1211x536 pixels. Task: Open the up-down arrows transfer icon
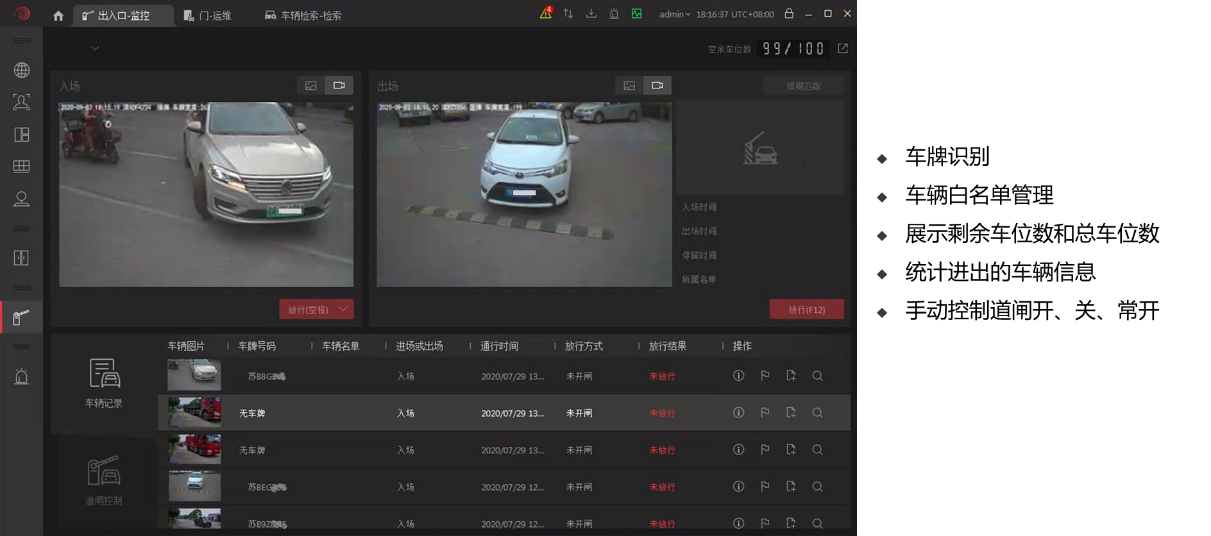(568, 14)
